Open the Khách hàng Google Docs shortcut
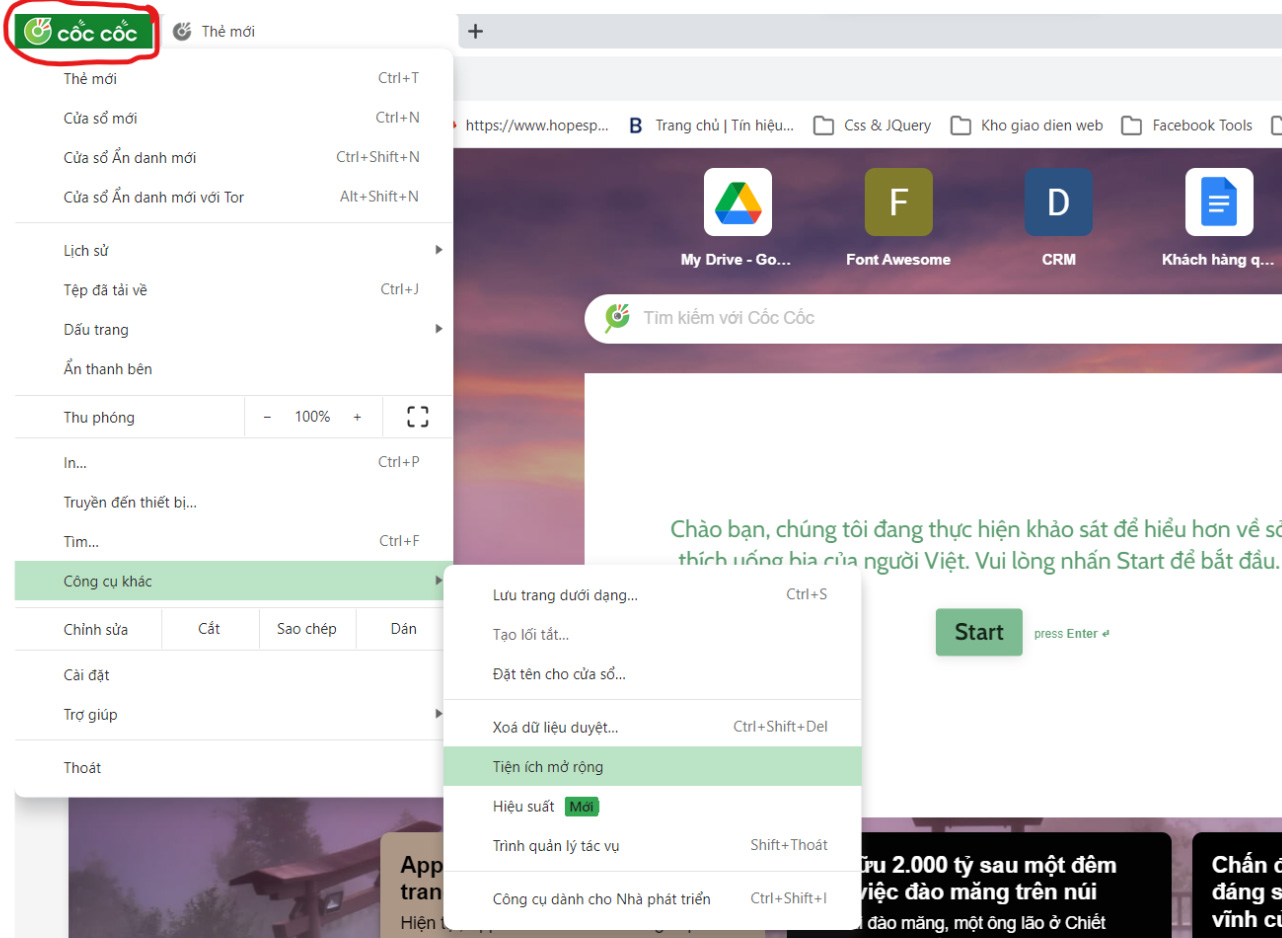The width and height of the screenshot is (1282, 938). [1218, 218]
